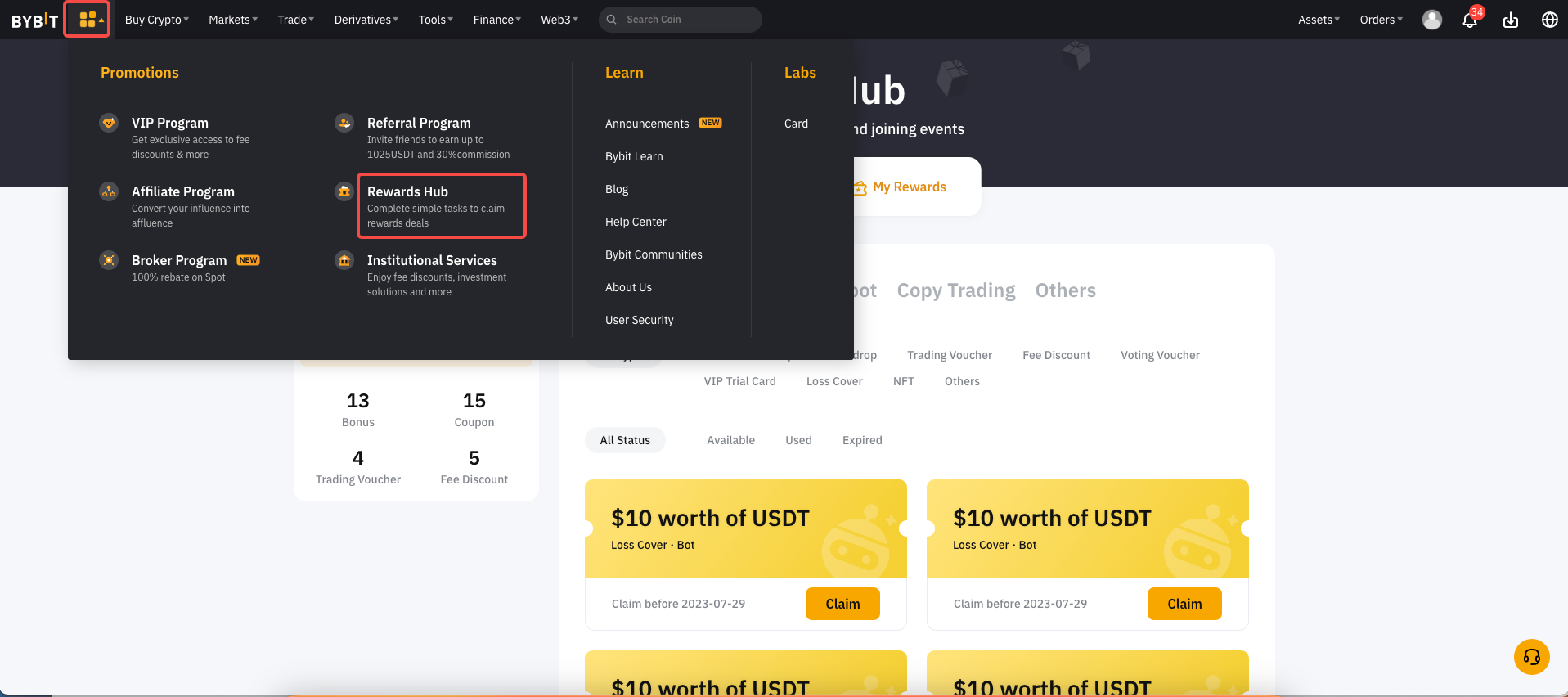This screenshot has width=1568, height=697.
Task: Expand the Buy Crypto dropdown
Action: (x=157, y=20)
